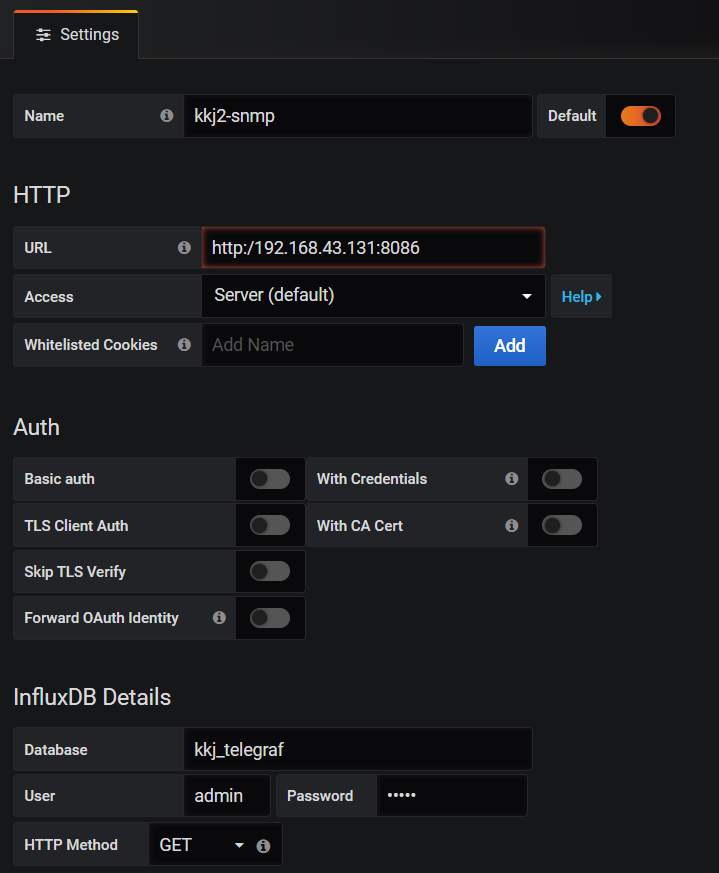The image size is (719, 873).
Task: Click the Add cookie button
Action: point(510,346)
